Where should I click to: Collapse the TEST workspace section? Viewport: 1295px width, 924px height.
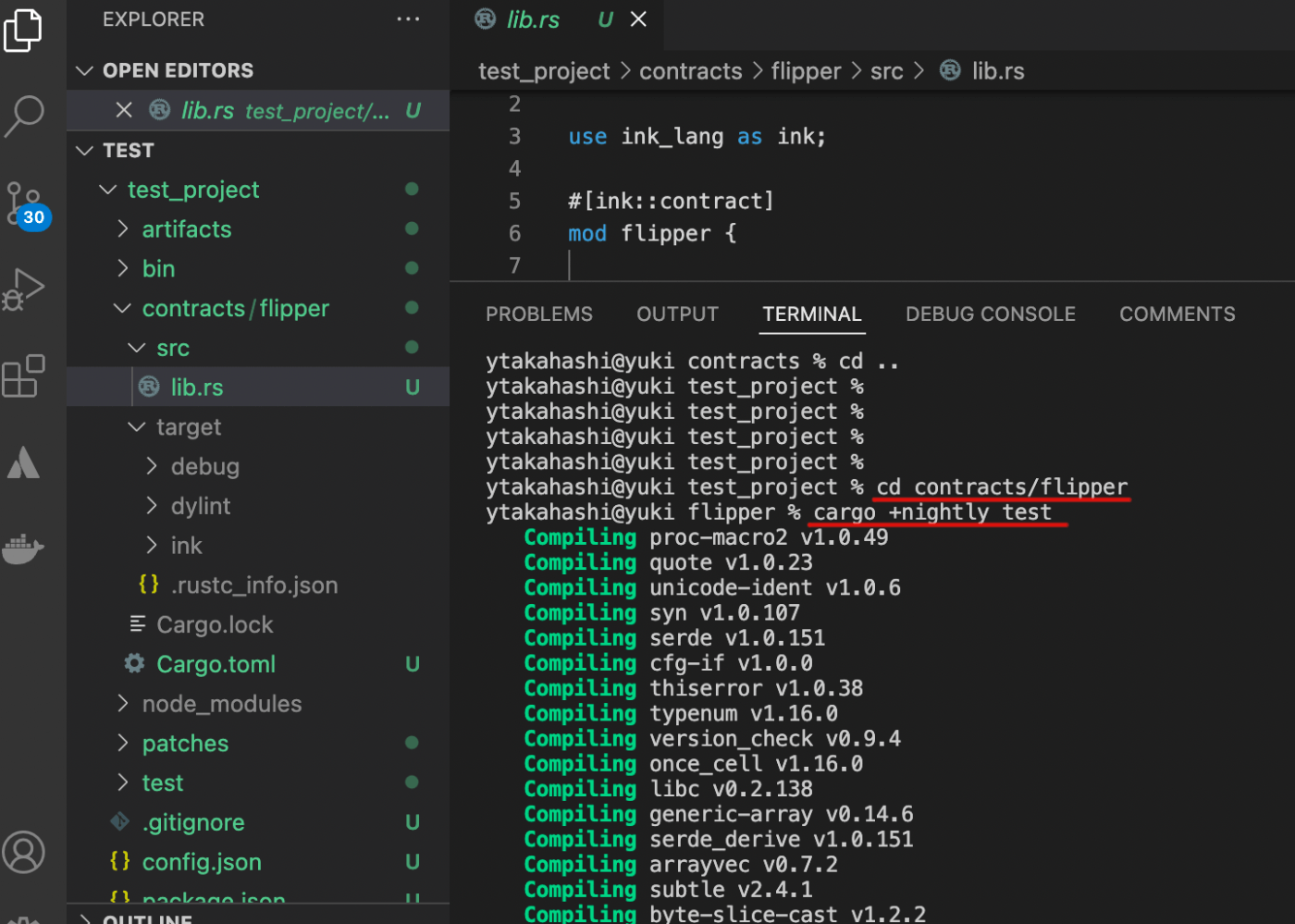tap(85, 150)
